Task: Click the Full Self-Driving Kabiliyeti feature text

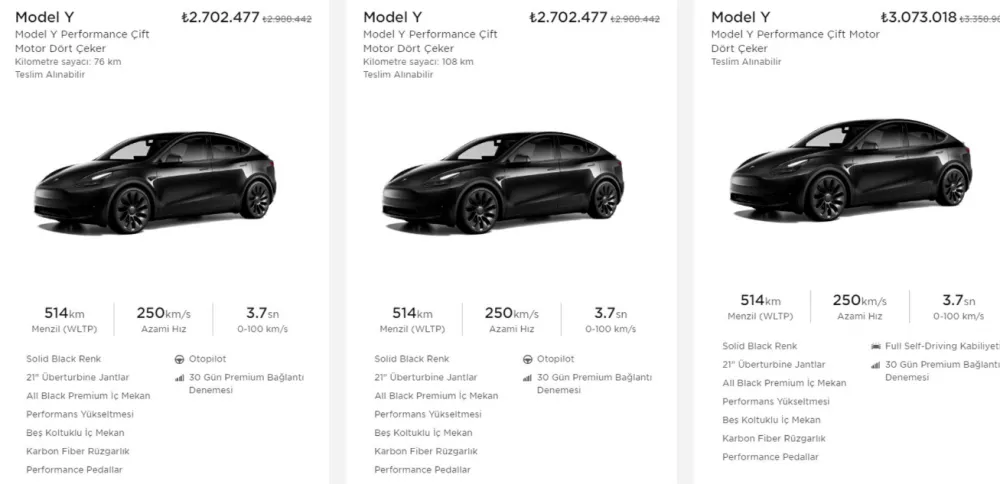Action: (x=942, y=346)
